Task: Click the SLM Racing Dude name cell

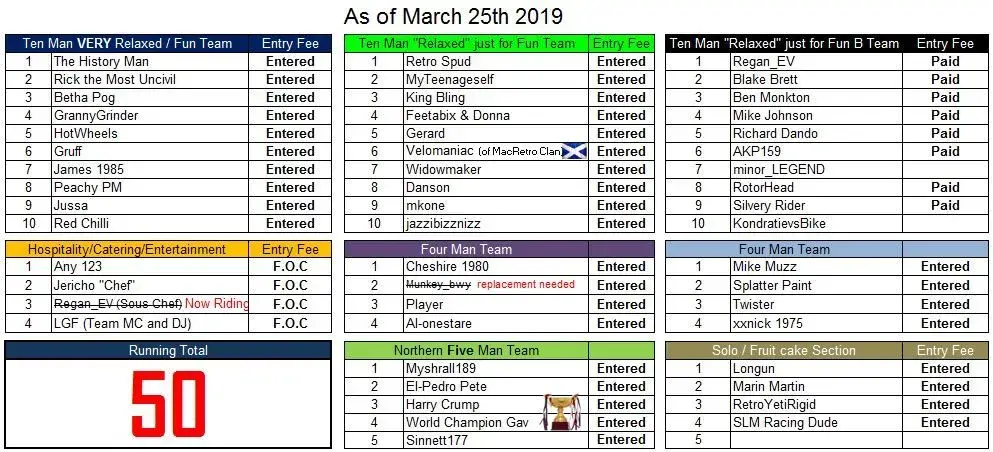Action: click(x=816, y=422)
